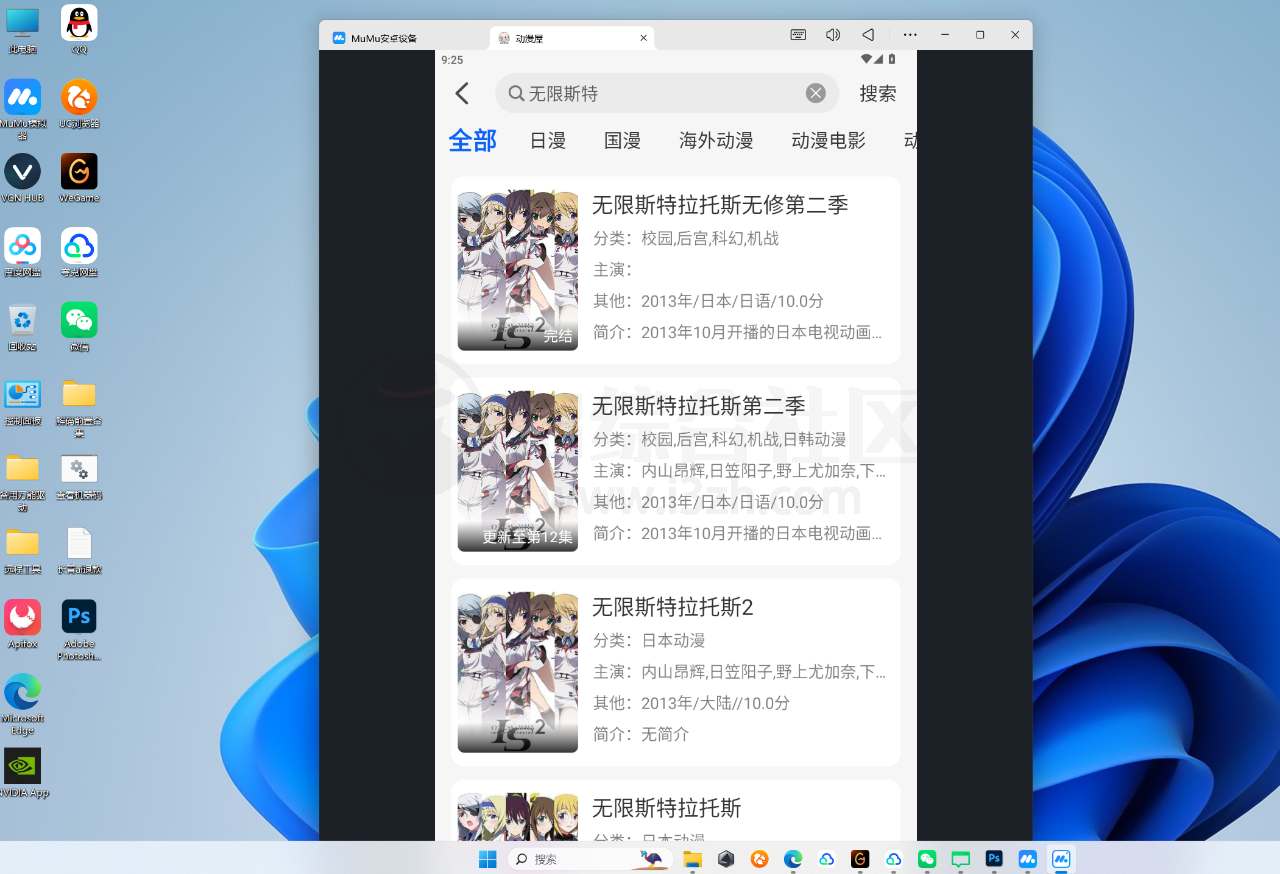
Task: Switch to the 日漫 category tab
Action: 547,141
